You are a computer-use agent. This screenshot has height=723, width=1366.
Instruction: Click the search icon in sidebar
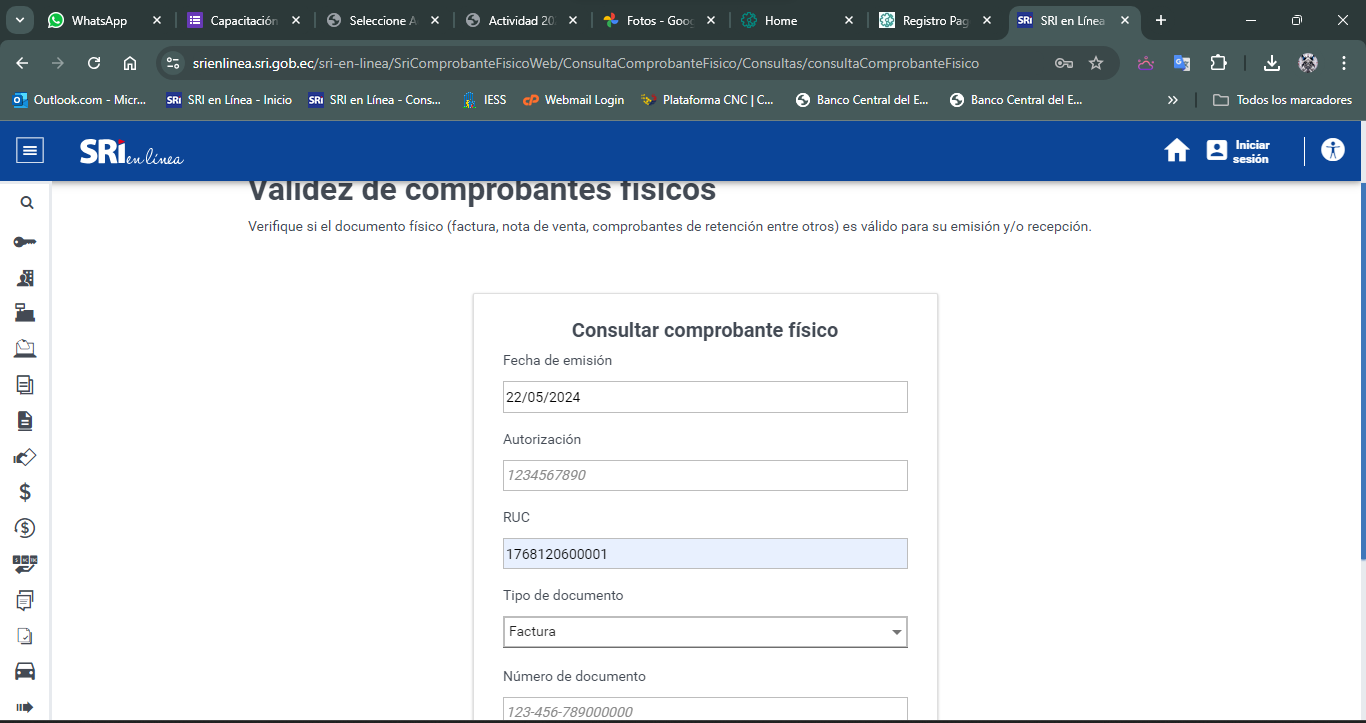(x=27, y=203)
